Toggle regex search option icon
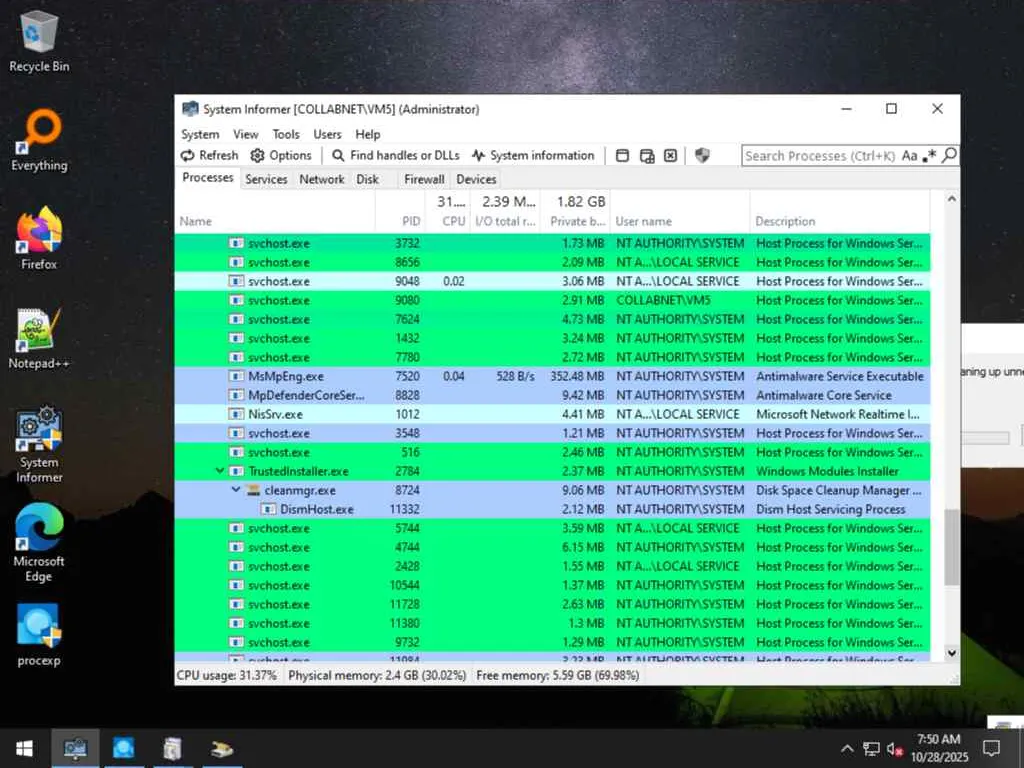Screen dimensions: 1024x768 [929, 155]
